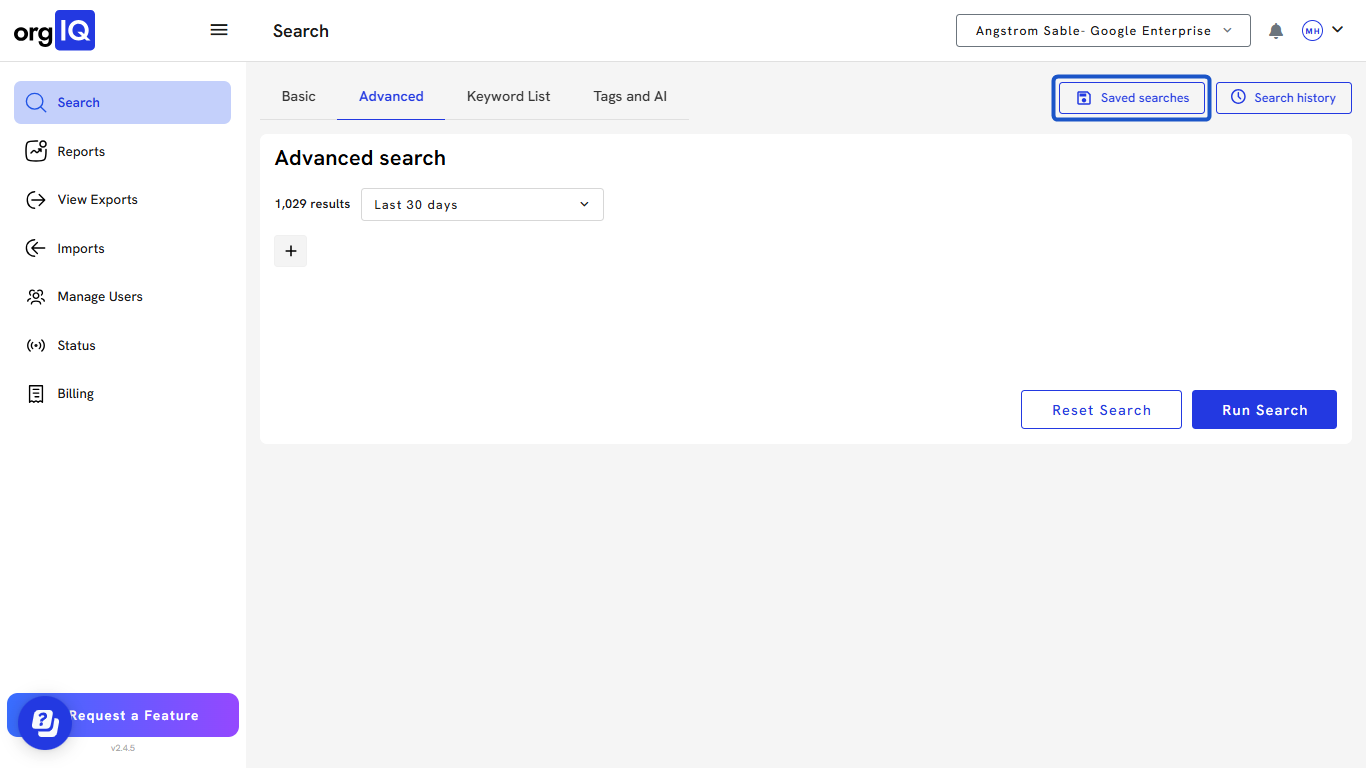This screenshot has width=1366, height=768.
Task: Select the Tags and AI tab
Action: tap(630, 97)
